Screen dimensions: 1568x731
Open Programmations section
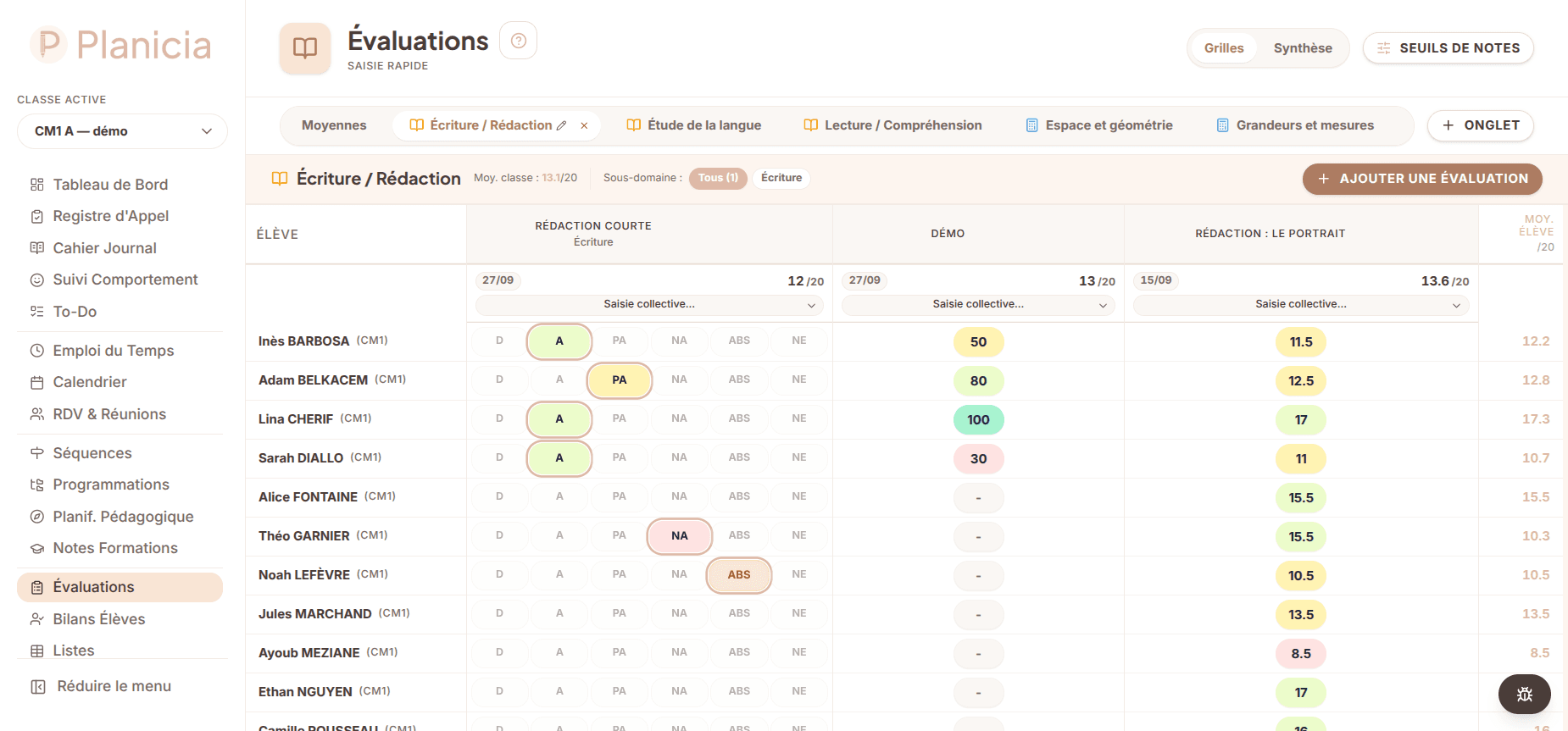tap(120, 485)
